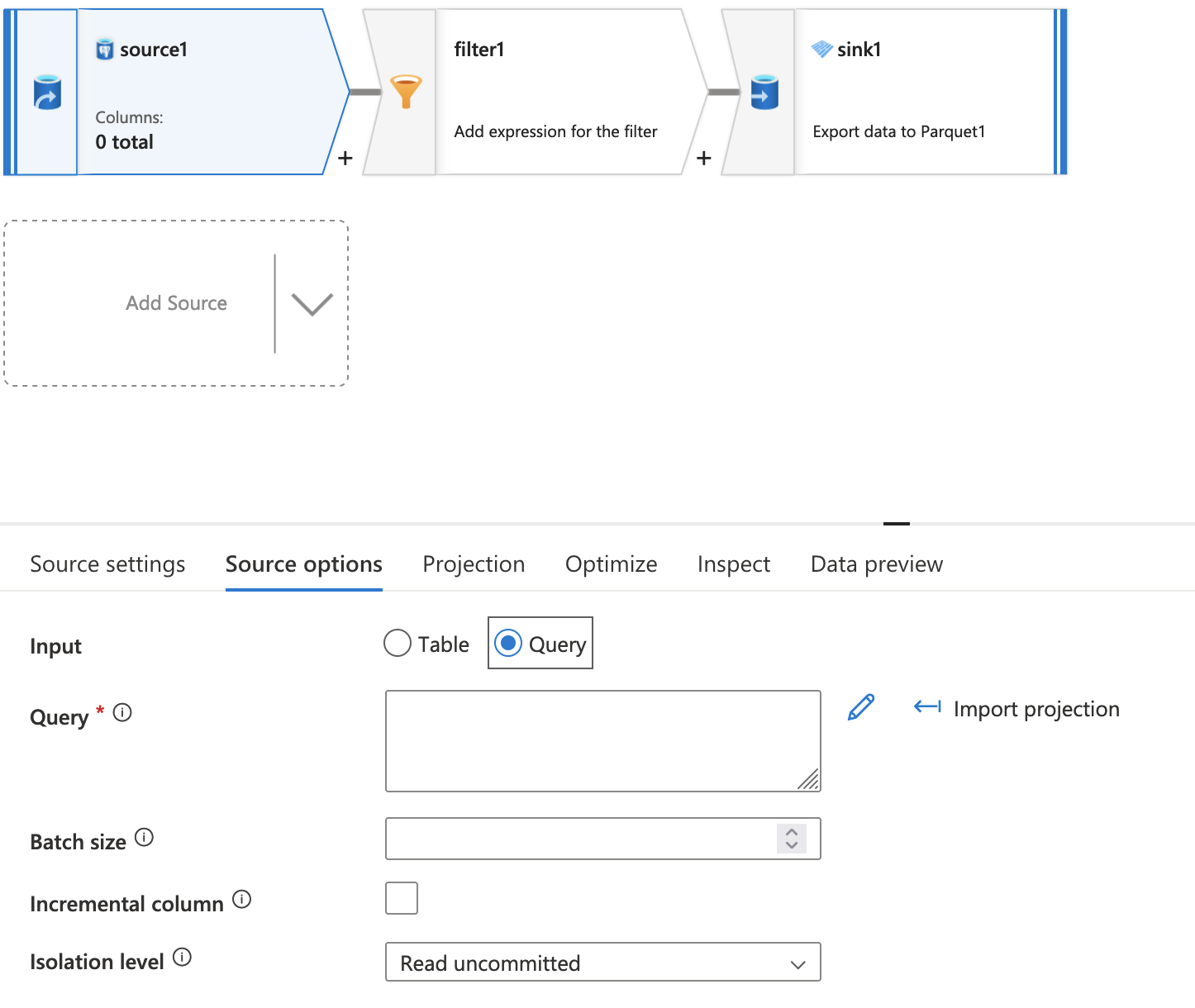
Task: Click the plus icon after filter1
Action: click(x=704, y=158)
